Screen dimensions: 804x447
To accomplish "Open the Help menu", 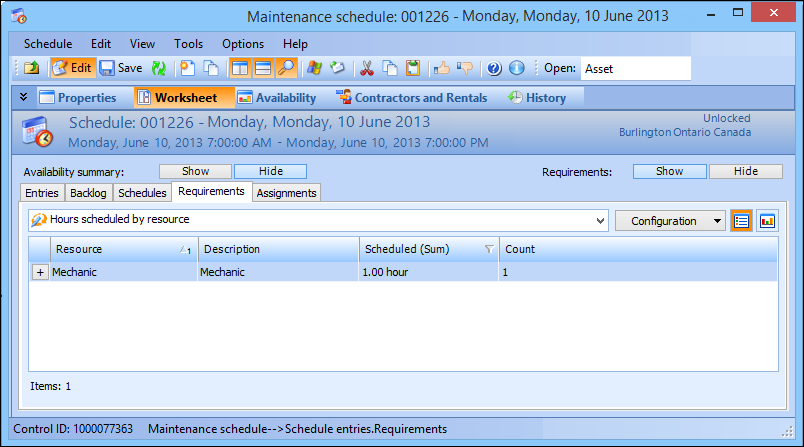I will (295, 44).
